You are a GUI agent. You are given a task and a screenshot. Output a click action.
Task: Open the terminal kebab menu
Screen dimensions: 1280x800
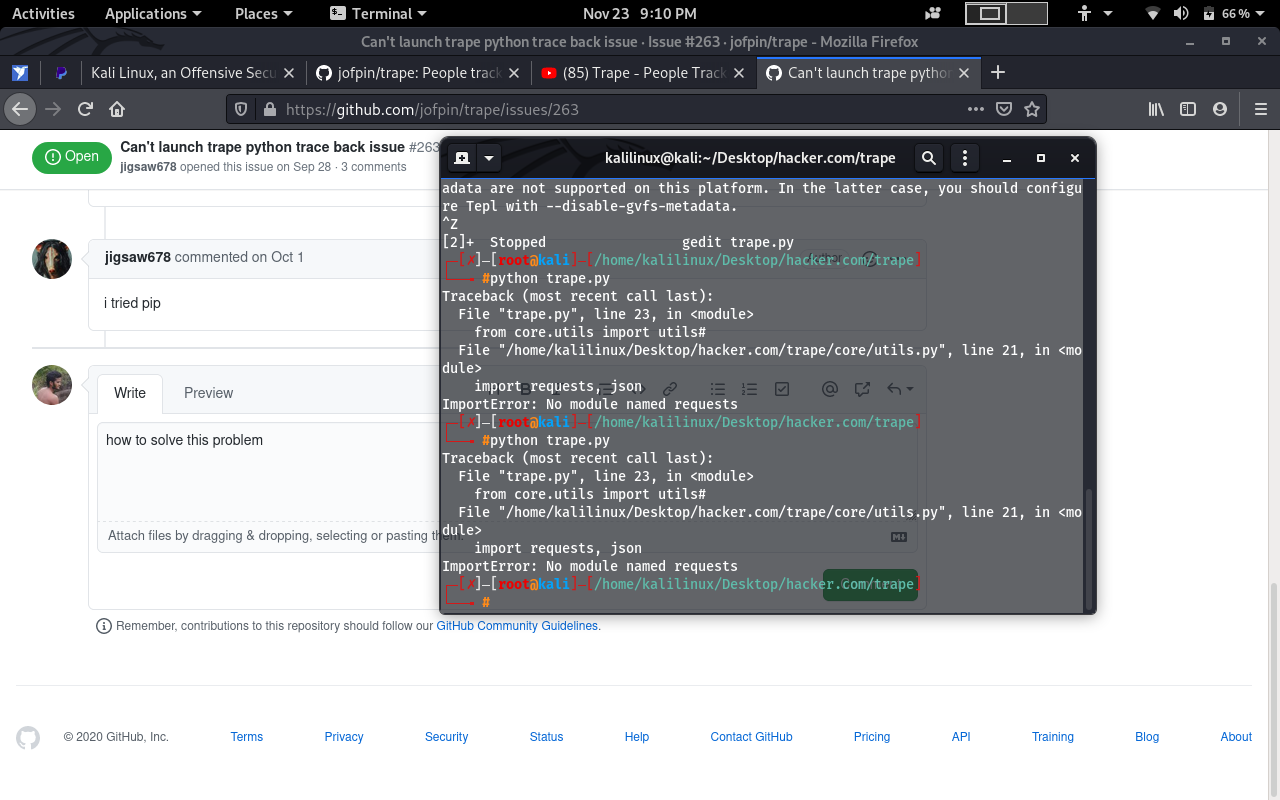(964, 157)
